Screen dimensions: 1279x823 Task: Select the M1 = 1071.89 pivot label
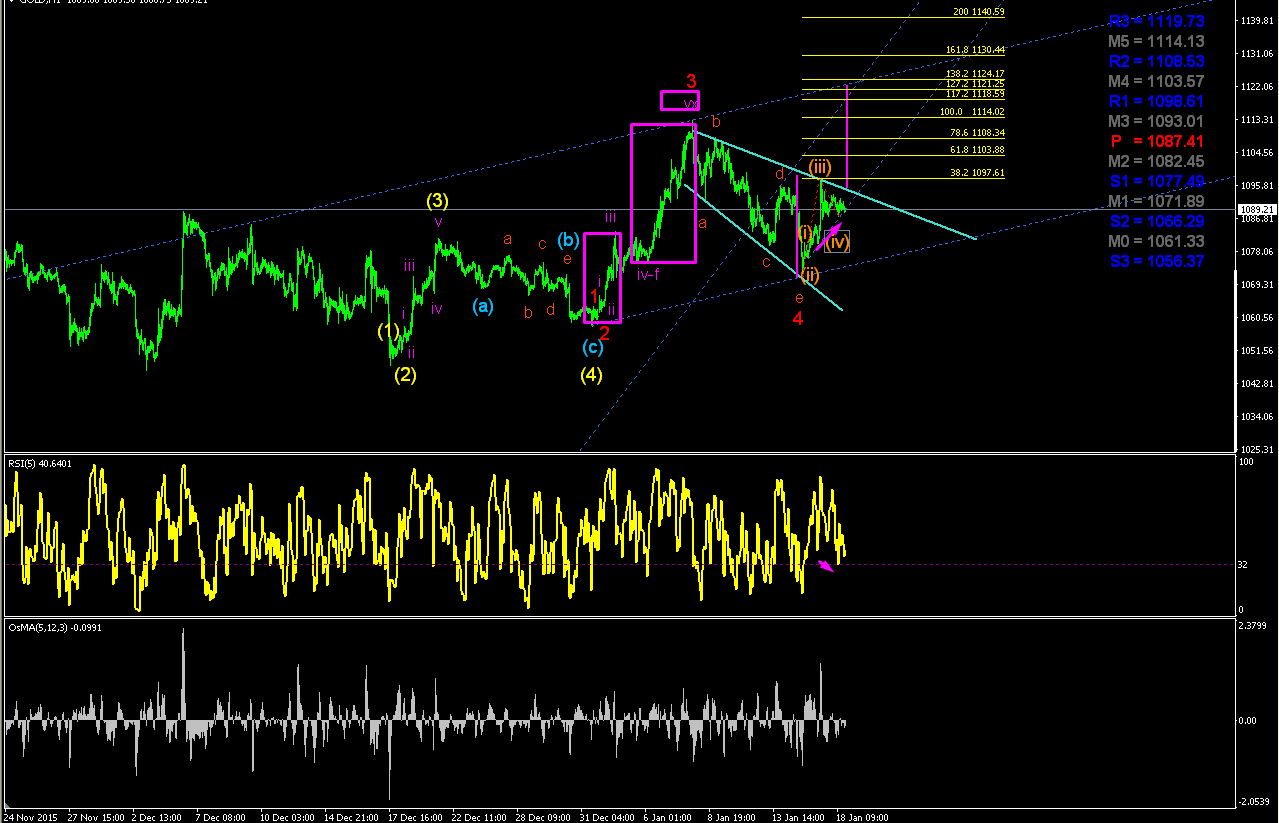(x=1156, y=201)
